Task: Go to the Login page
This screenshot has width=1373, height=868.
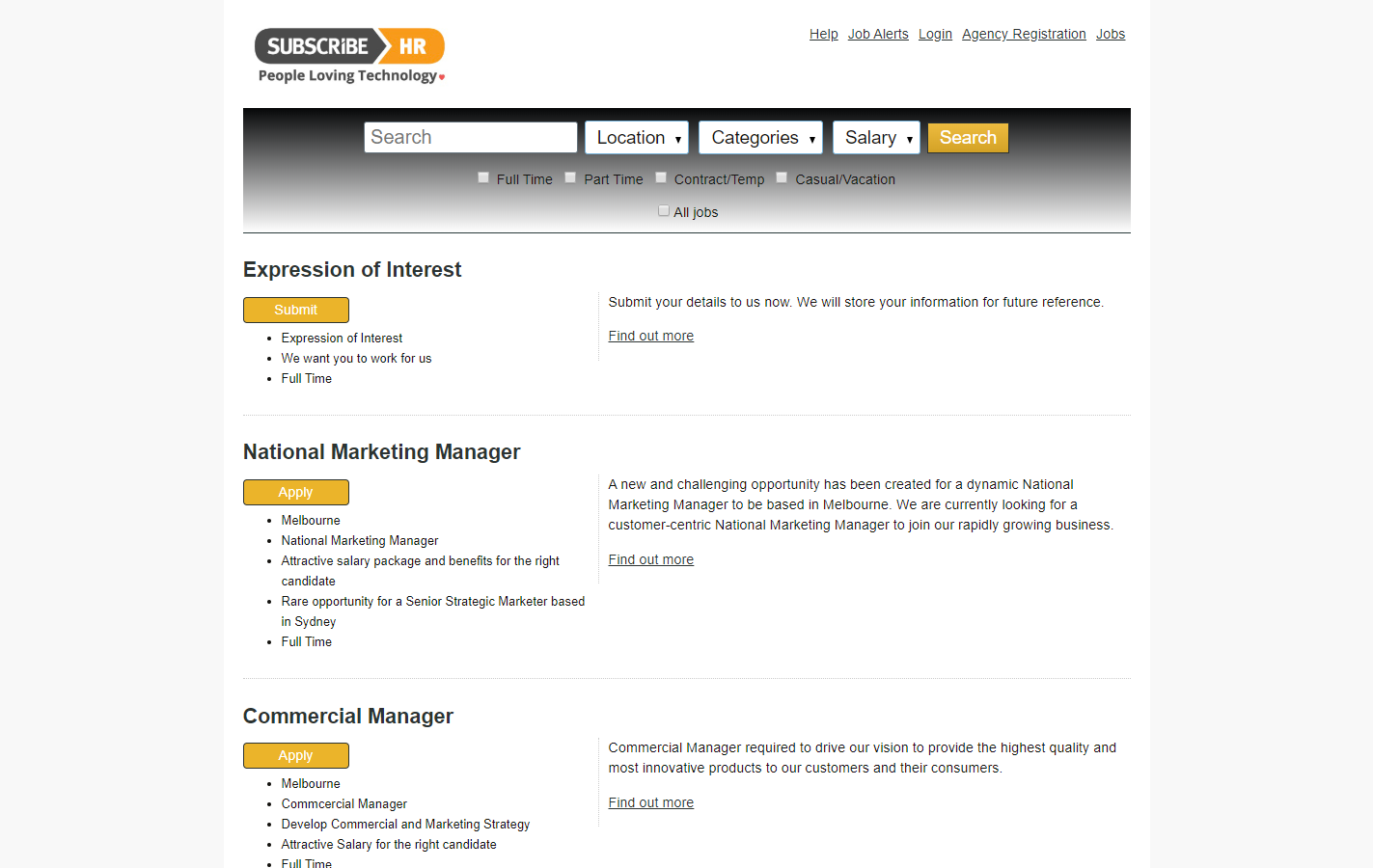Action: pos(934,34)
